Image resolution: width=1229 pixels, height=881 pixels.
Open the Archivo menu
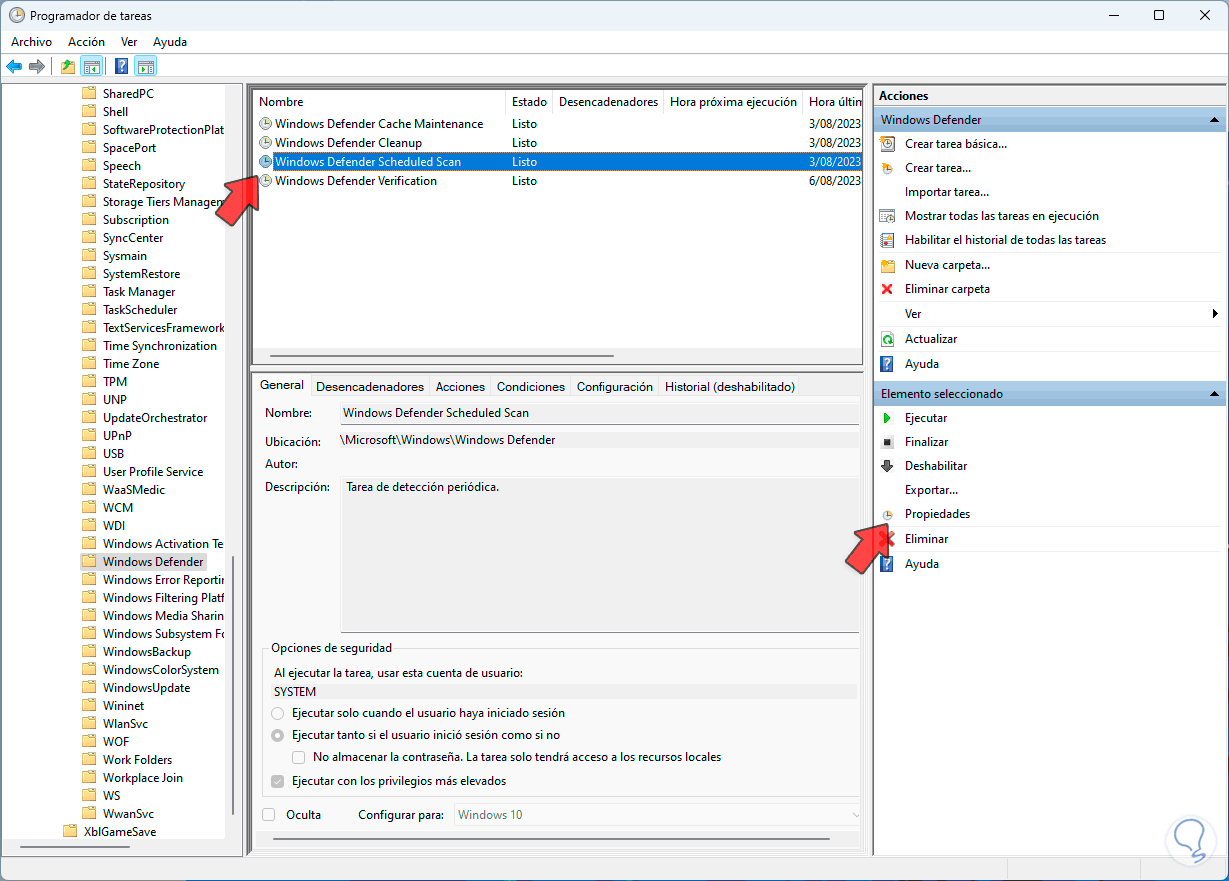pyautogui.click(x=31, y=42)
